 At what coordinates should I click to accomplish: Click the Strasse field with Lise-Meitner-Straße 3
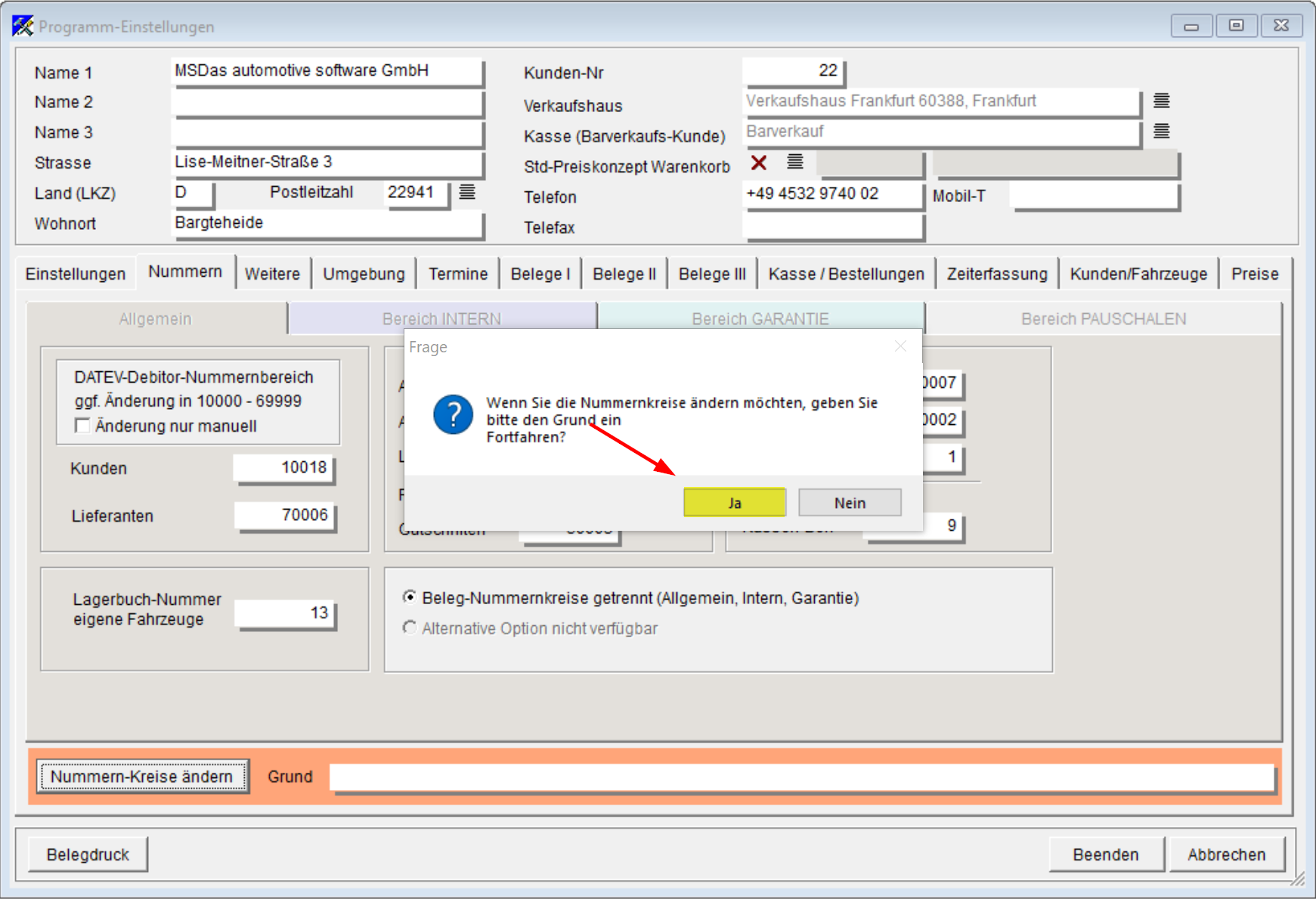[327, 163]
